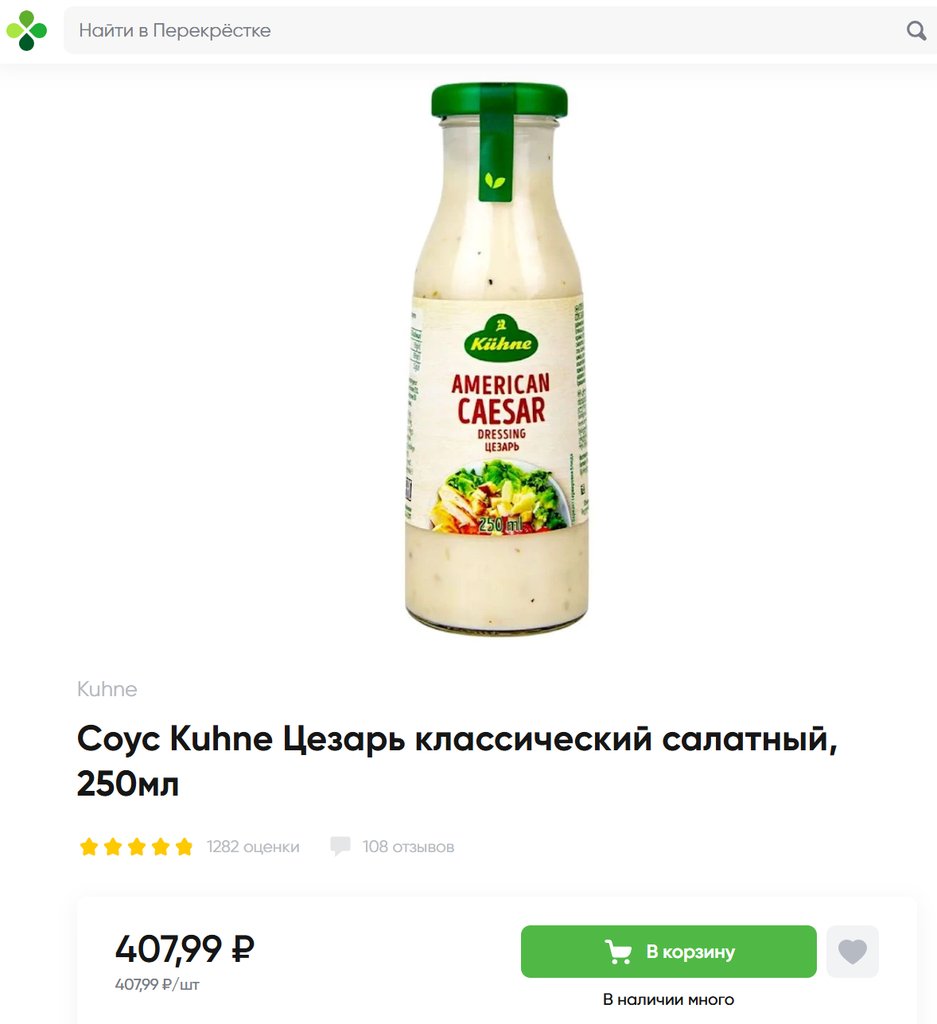Click the fifth rating star
This screenshot has width=937, height=1024.
184,847
